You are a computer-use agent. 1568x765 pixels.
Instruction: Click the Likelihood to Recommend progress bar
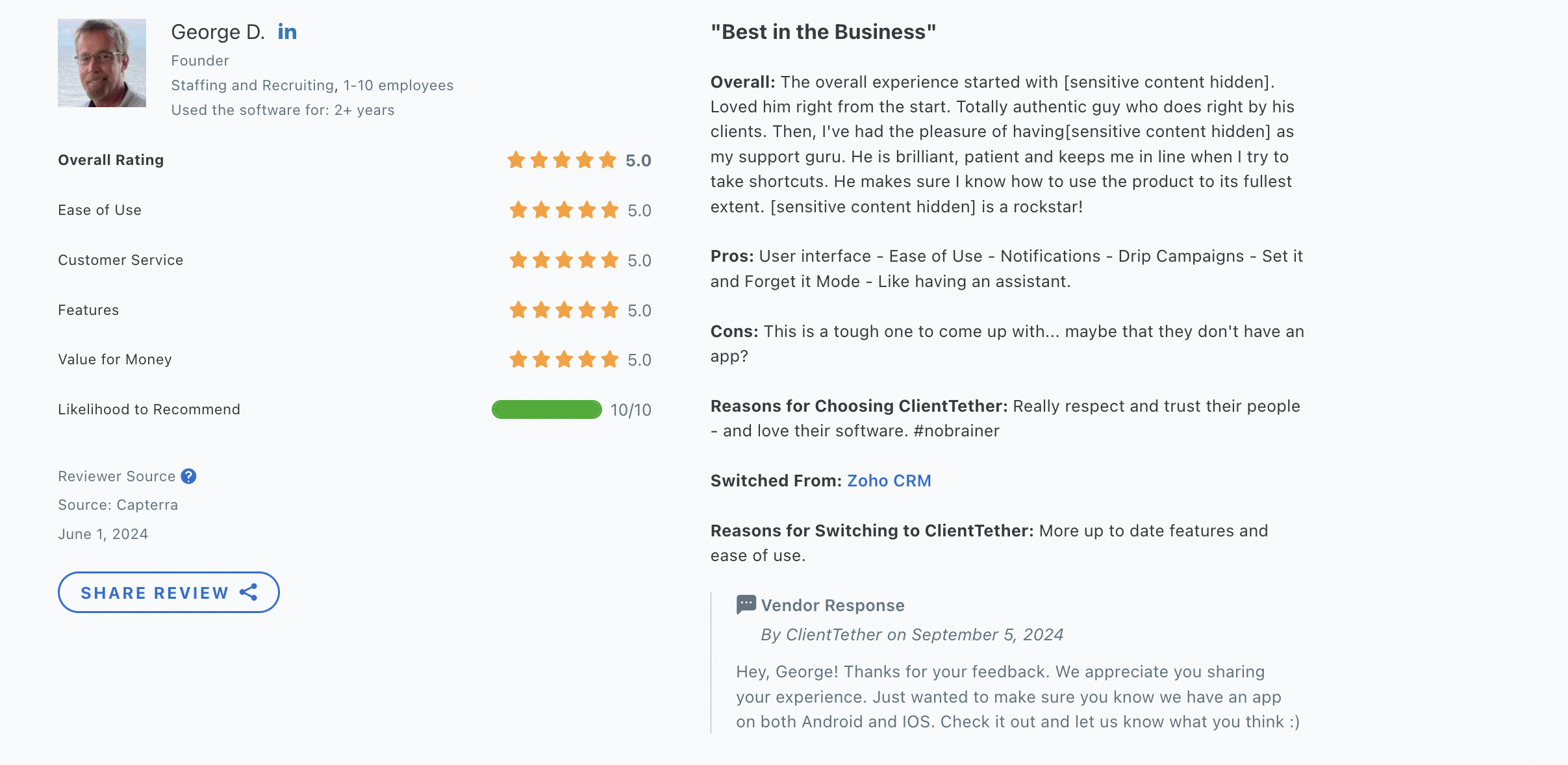click(547, 409)
